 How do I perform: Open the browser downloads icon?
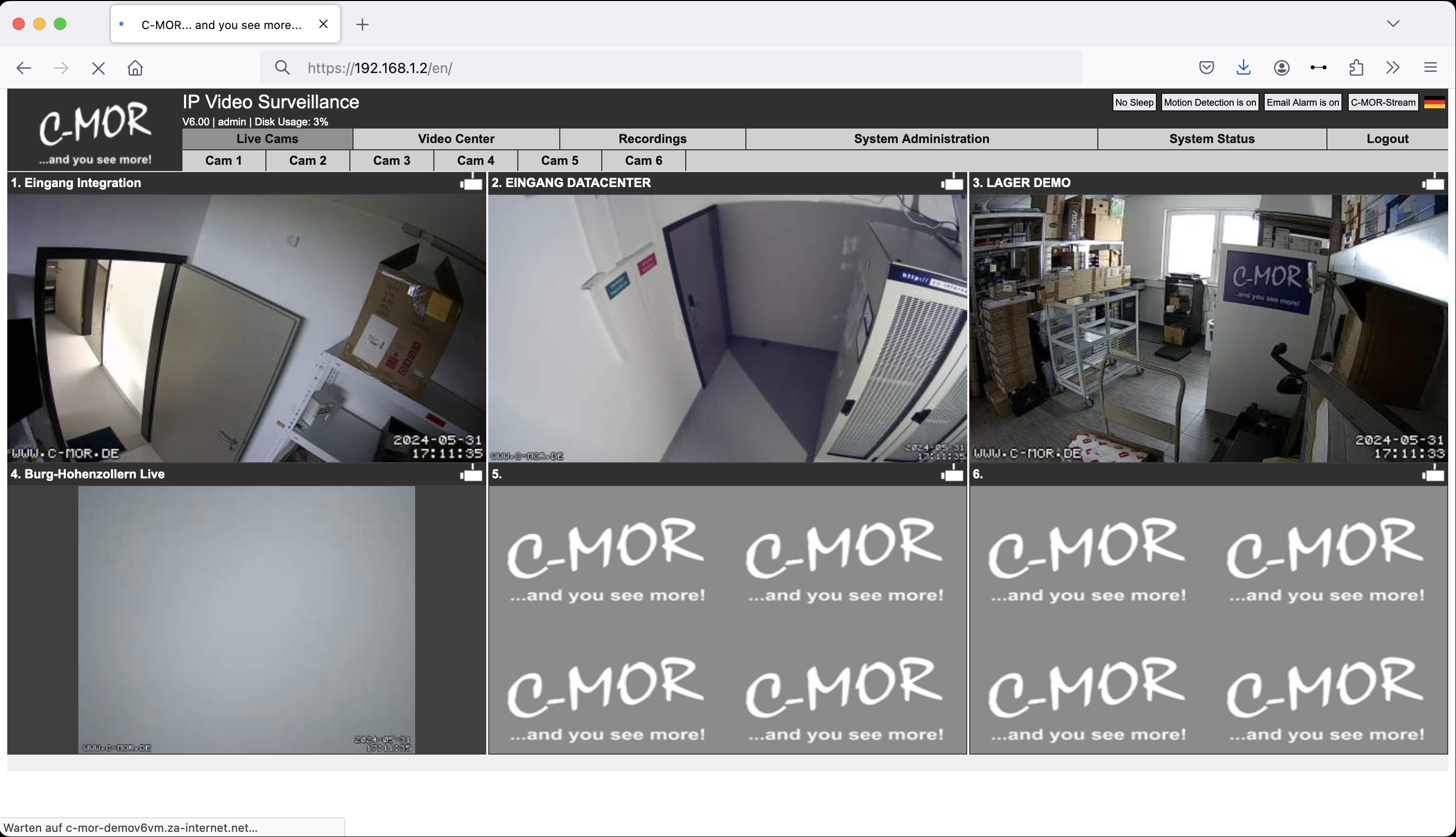1243,68
